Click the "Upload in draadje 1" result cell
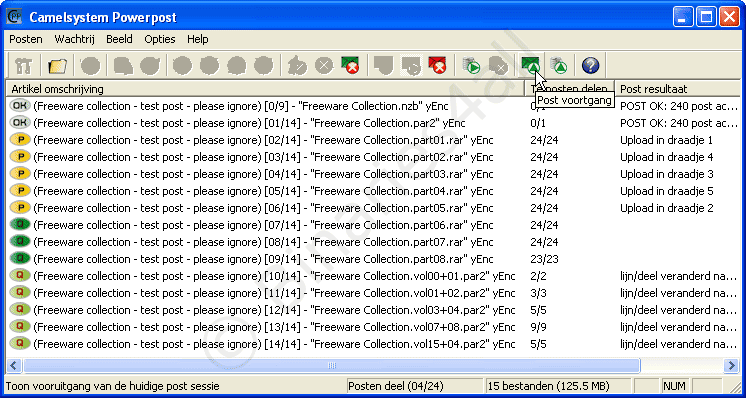 coord(667,140)
